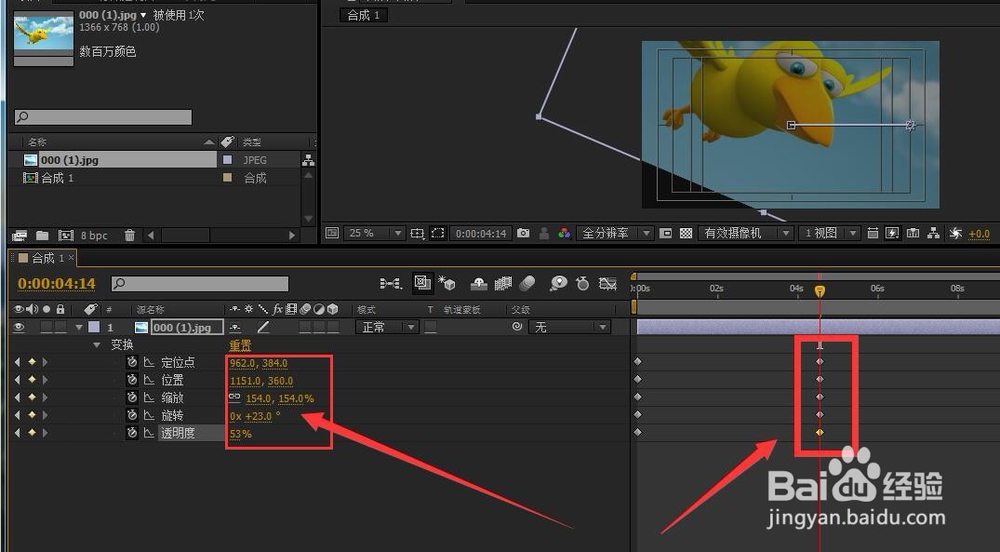
Task: Enable frame blending for all layers
Action: [503, 283]
